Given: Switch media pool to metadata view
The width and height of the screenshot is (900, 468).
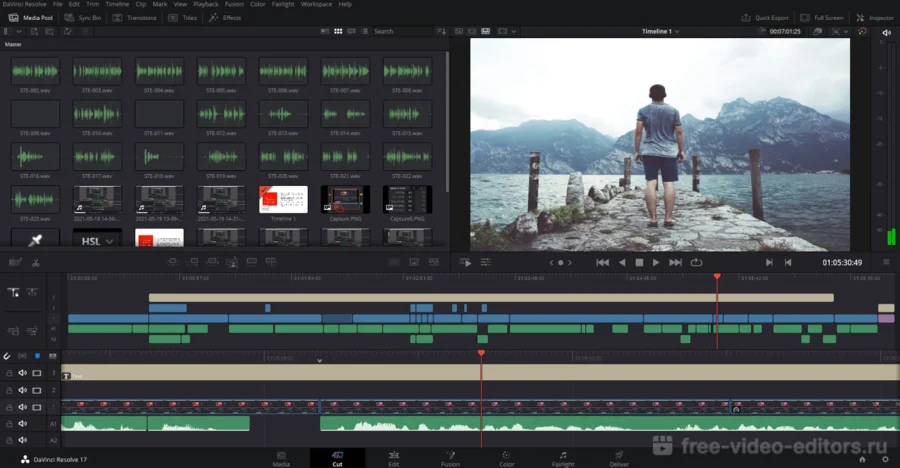Looking at the screenshot, I should 325,32.
